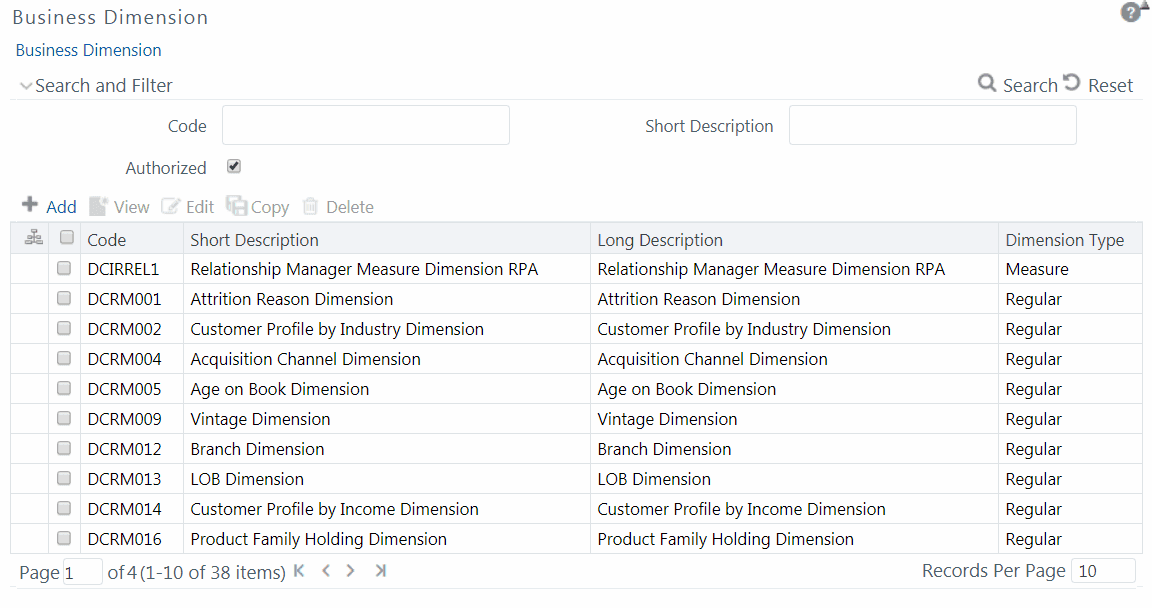1152x608 pixels.
Task: Uncheck the Authorized checkbox
Action: click(x=234, y=167)
